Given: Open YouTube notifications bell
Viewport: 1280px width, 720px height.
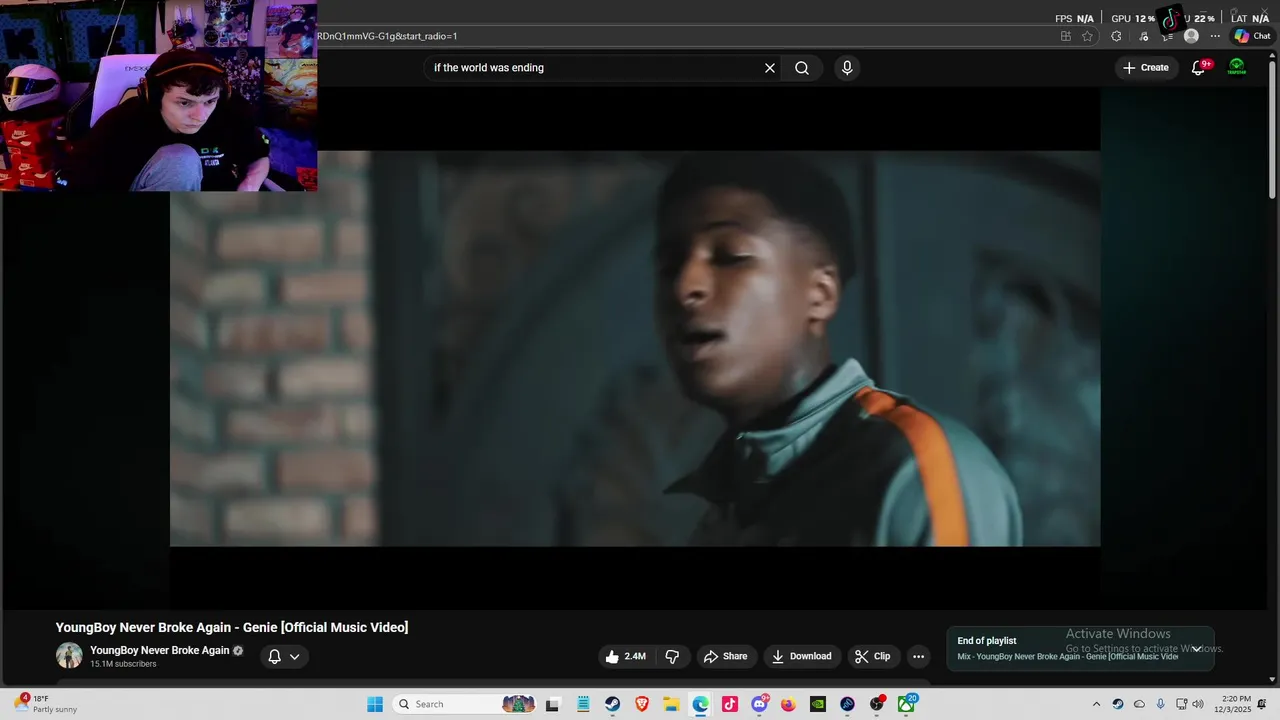Looking at the screenshot, I should pos(1198,68).
